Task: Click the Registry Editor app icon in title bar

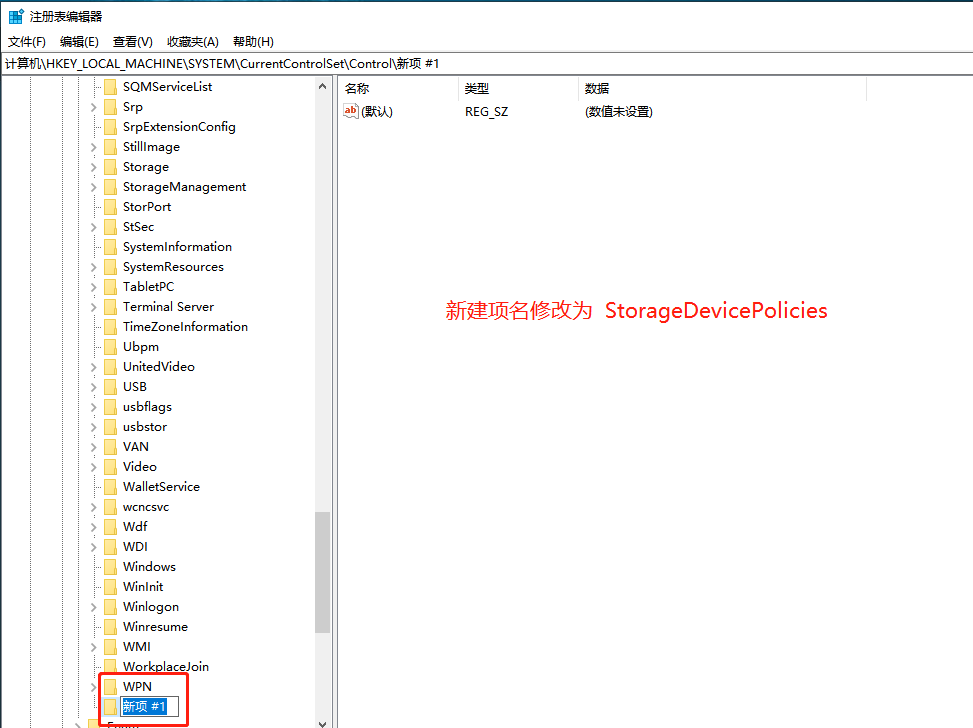Action: click(x=16, y=16)
